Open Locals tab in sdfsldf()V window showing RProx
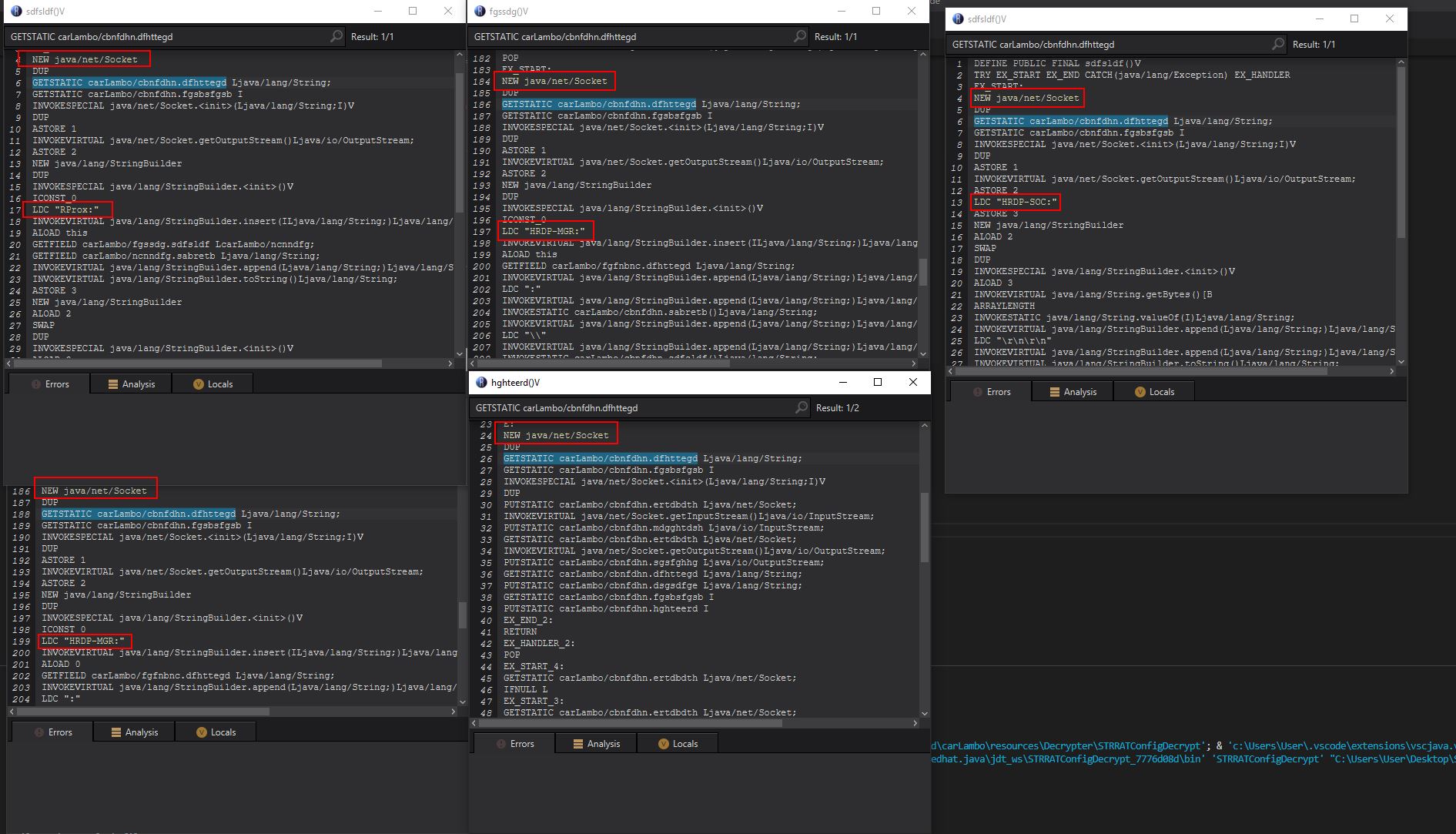This screenshot has height=834, width=1456. coord(213,384)
